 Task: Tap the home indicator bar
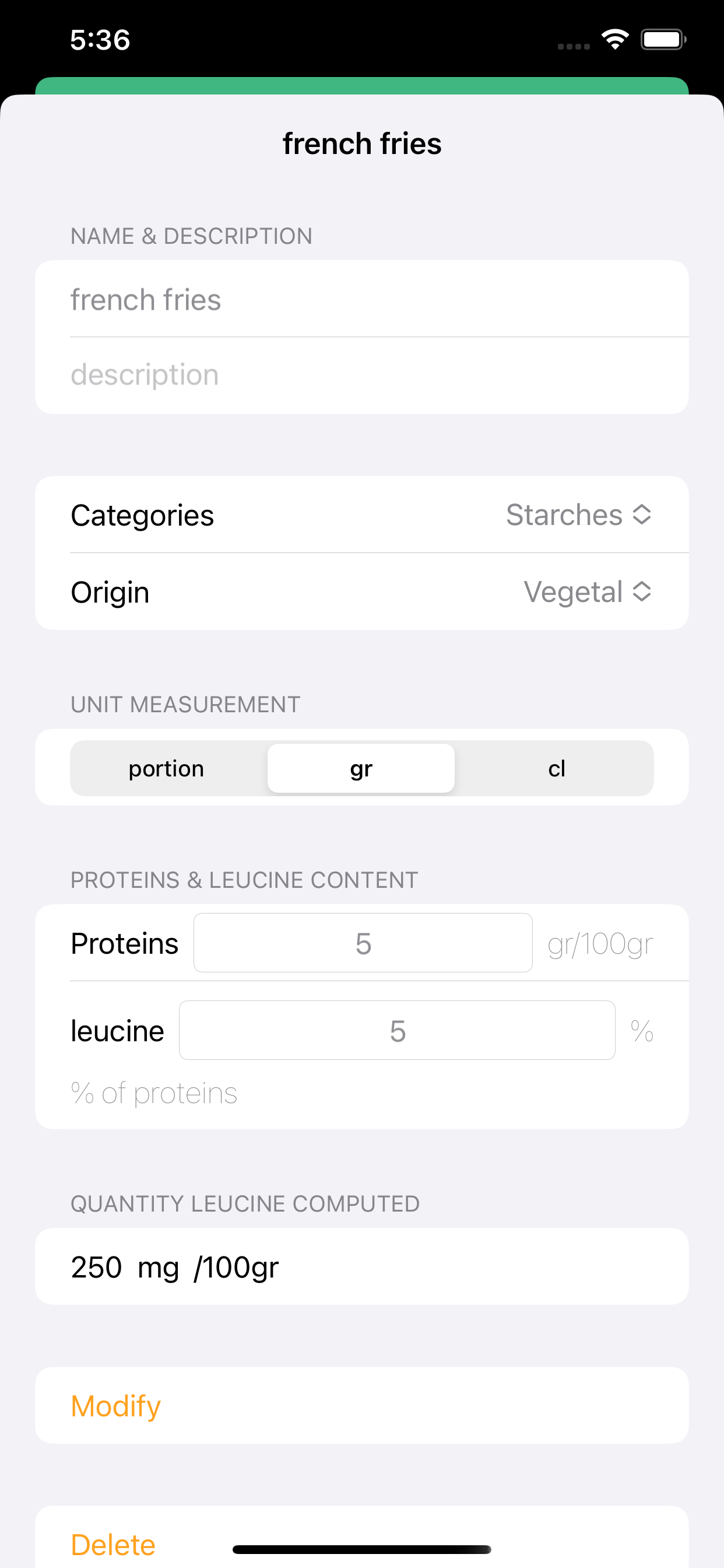(362, 1549)
